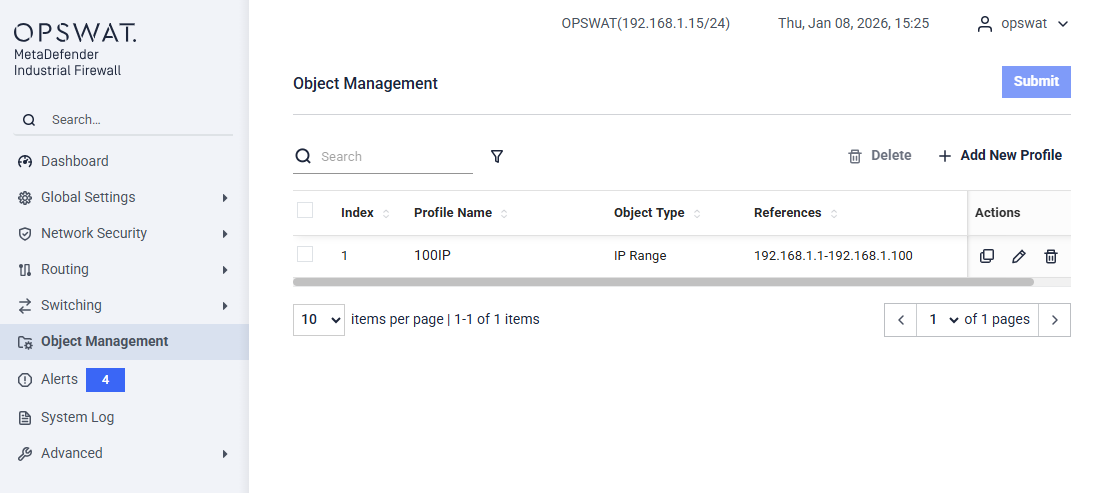Open the Dashboard page
Image resolution: width=1095 pixels, height=493 pixels.
coord(75,161)
